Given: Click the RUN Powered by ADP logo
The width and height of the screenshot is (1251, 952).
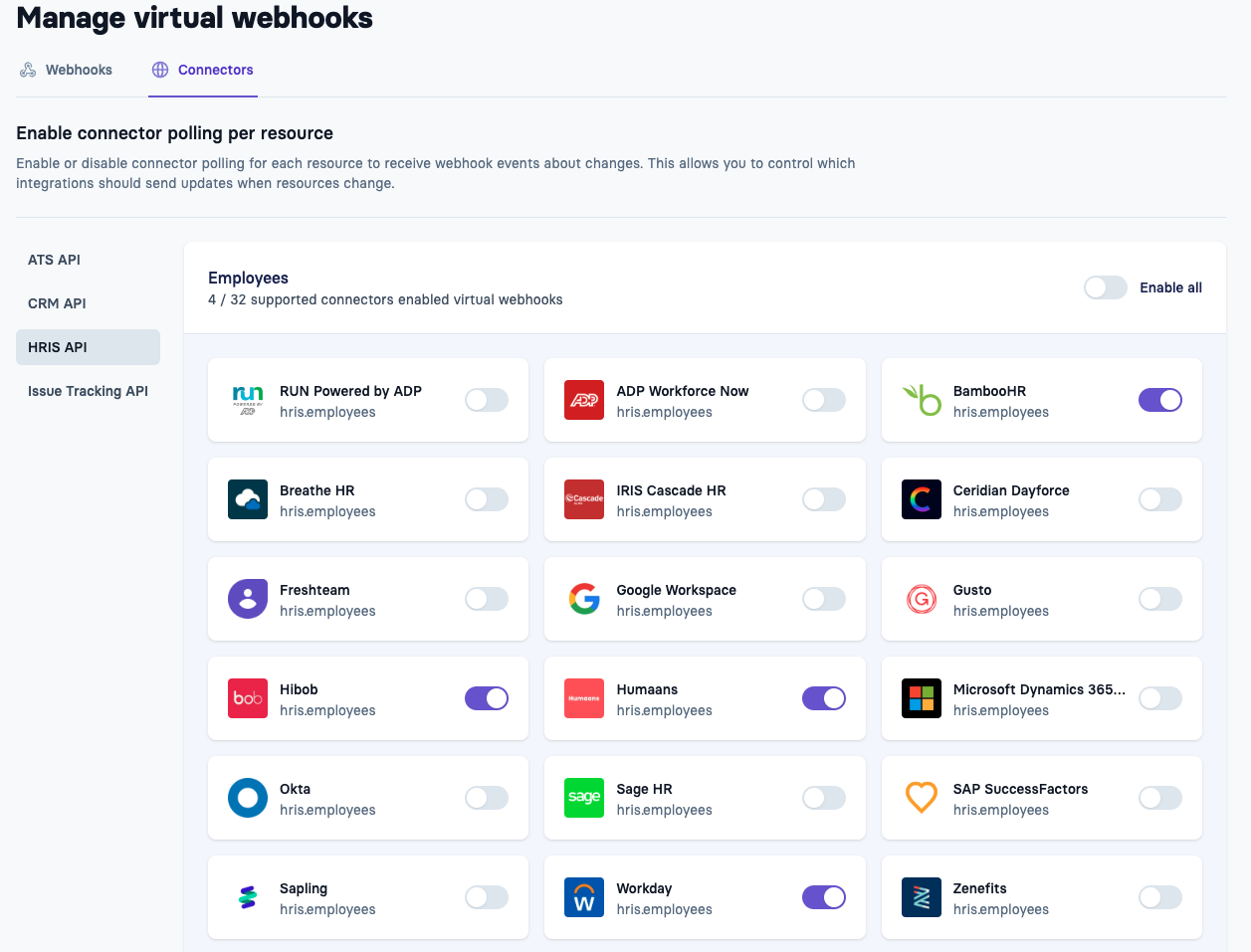Looking at the screenshot, I should [x=248, y=400].
